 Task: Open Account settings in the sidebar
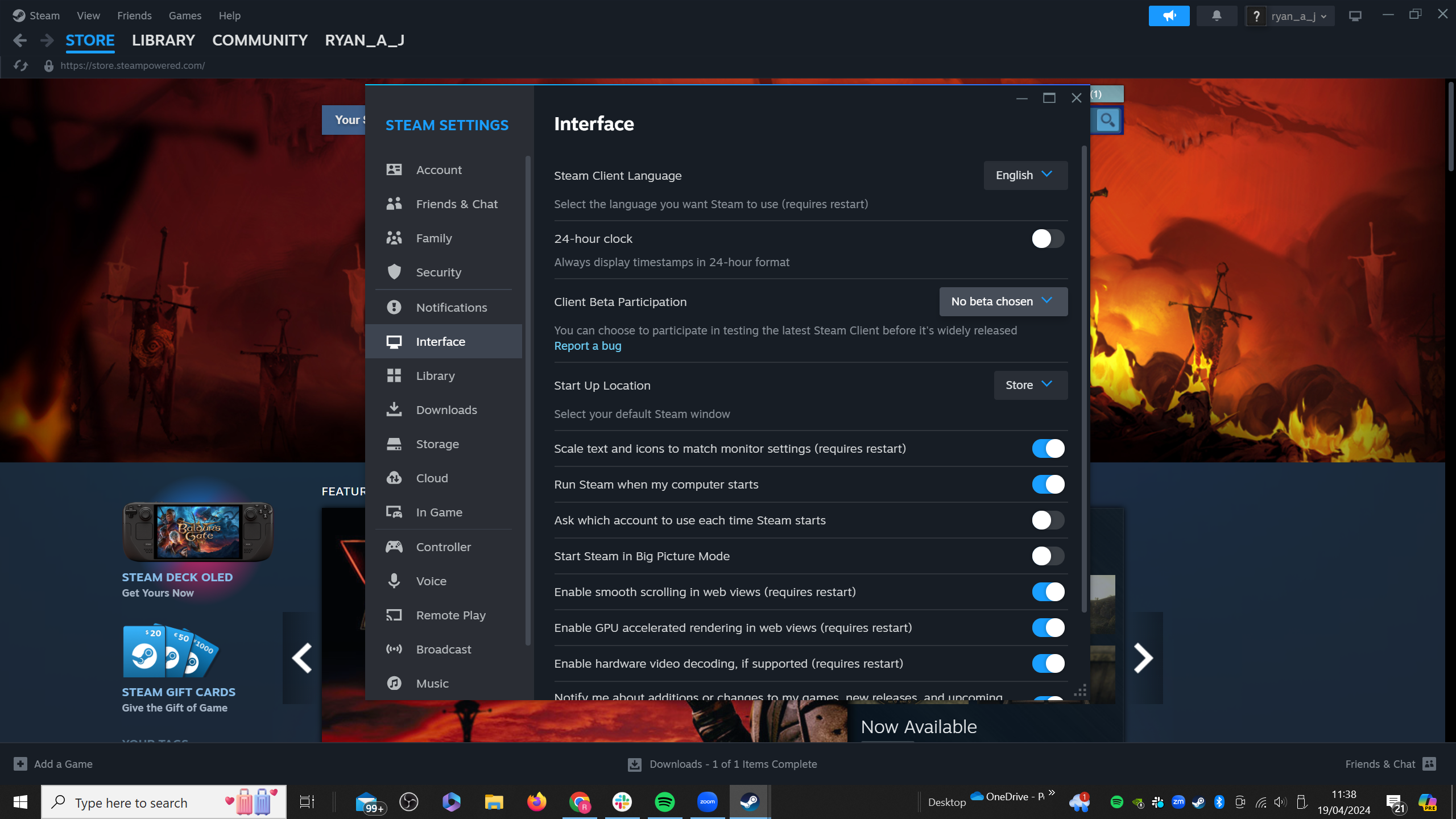coord(444,169)
